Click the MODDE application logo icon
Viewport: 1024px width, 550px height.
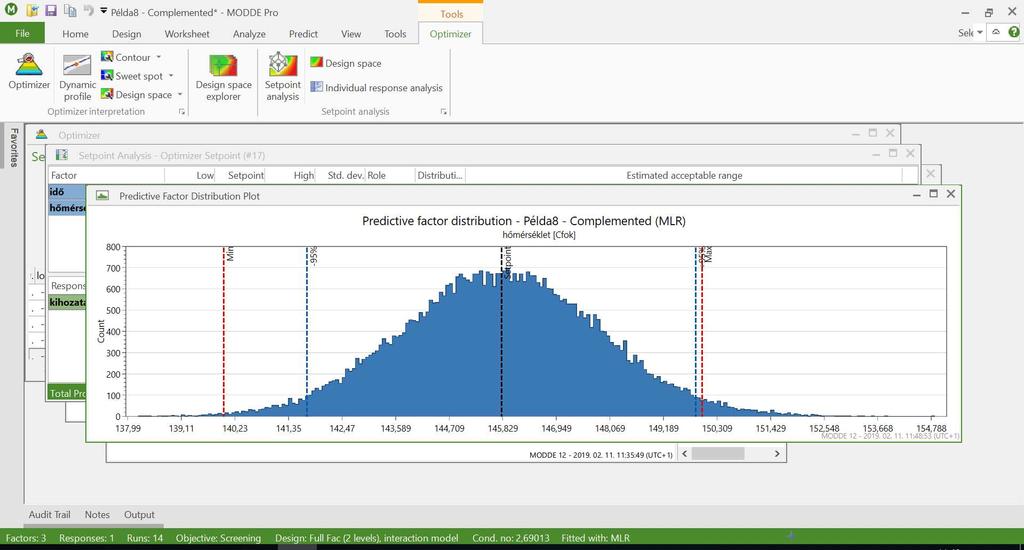tap(11, 10)
